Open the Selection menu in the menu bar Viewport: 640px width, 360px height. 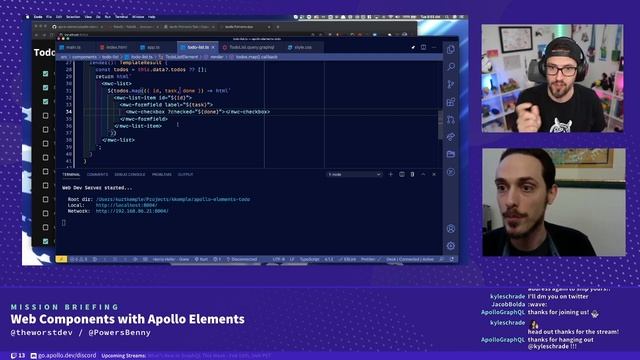pos(73,17)
